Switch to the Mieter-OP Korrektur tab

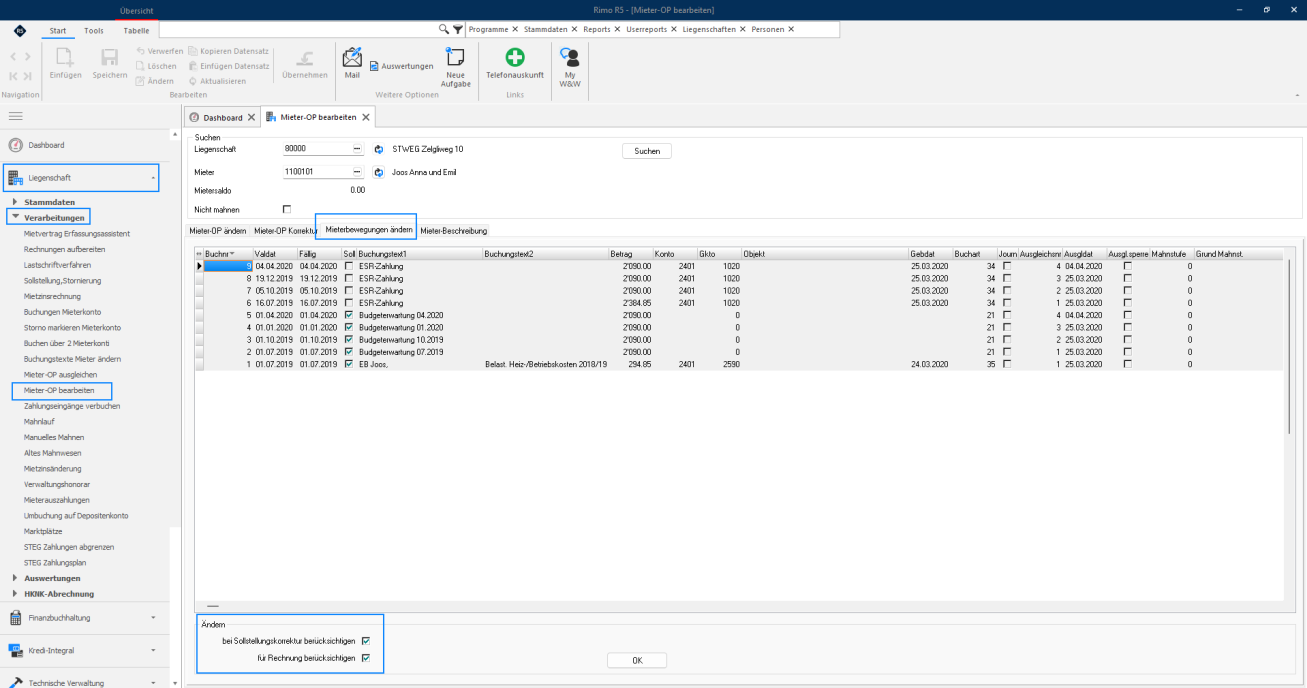[284, 231]
